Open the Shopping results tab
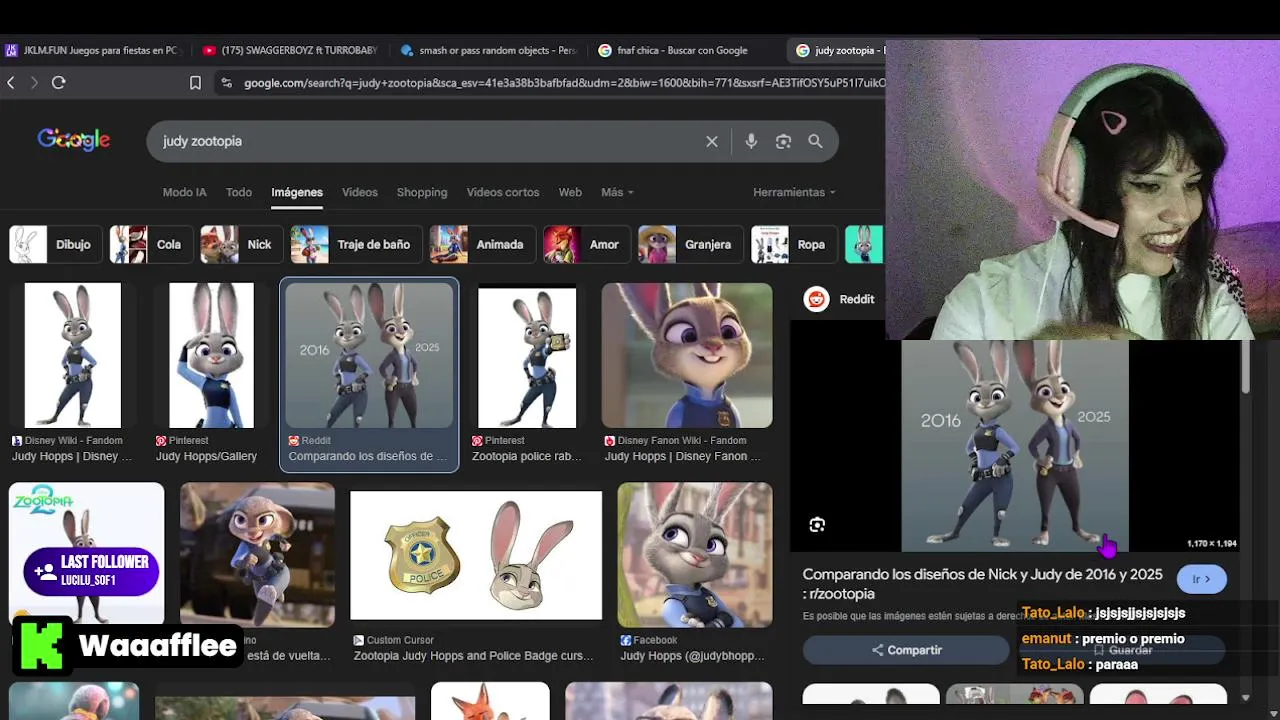 422,192
